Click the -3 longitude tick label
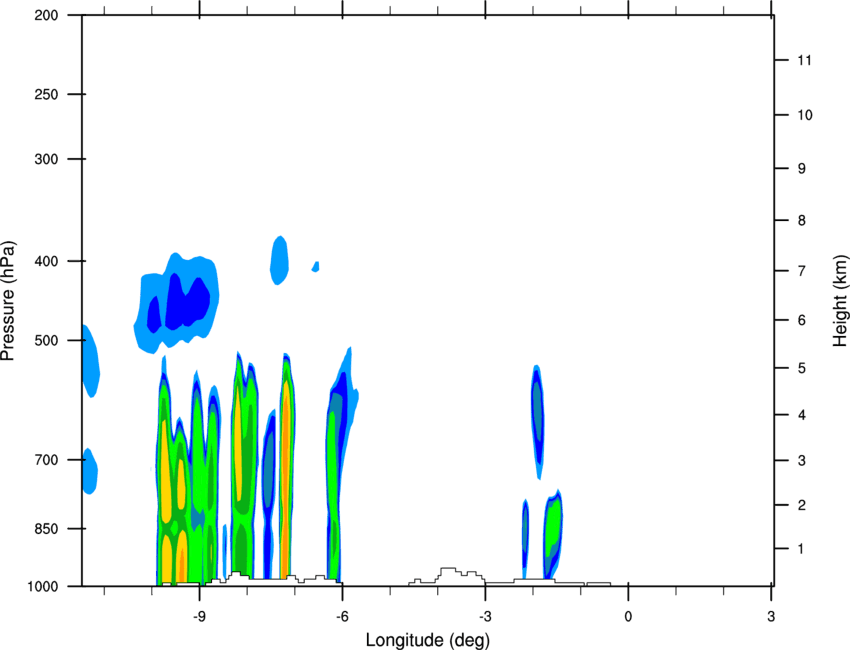The width and height of the screenshot is (850, 650). click(485, 617)
